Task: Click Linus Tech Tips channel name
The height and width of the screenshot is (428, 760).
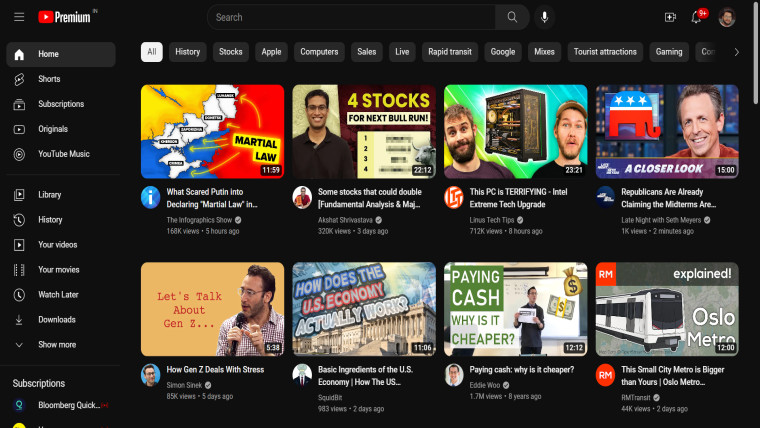Action: 491,220
